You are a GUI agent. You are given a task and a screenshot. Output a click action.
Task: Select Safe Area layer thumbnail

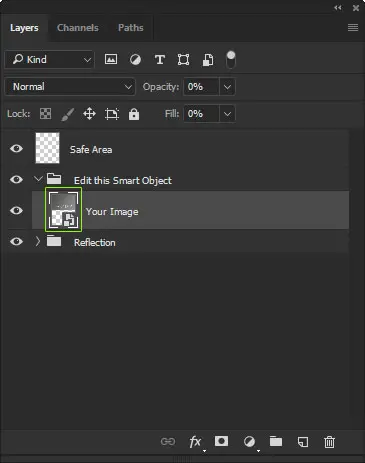48,148
